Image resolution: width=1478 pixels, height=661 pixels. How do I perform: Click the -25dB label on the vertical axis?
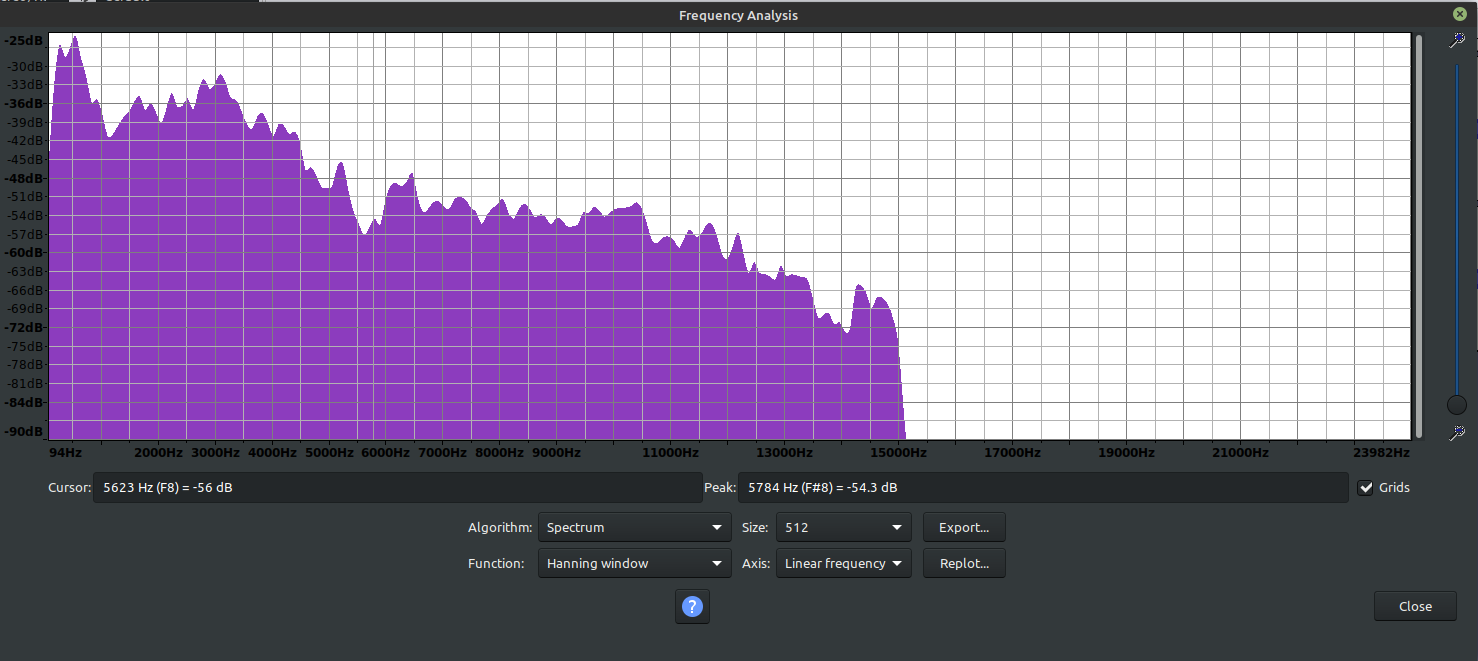coord(24,41)
